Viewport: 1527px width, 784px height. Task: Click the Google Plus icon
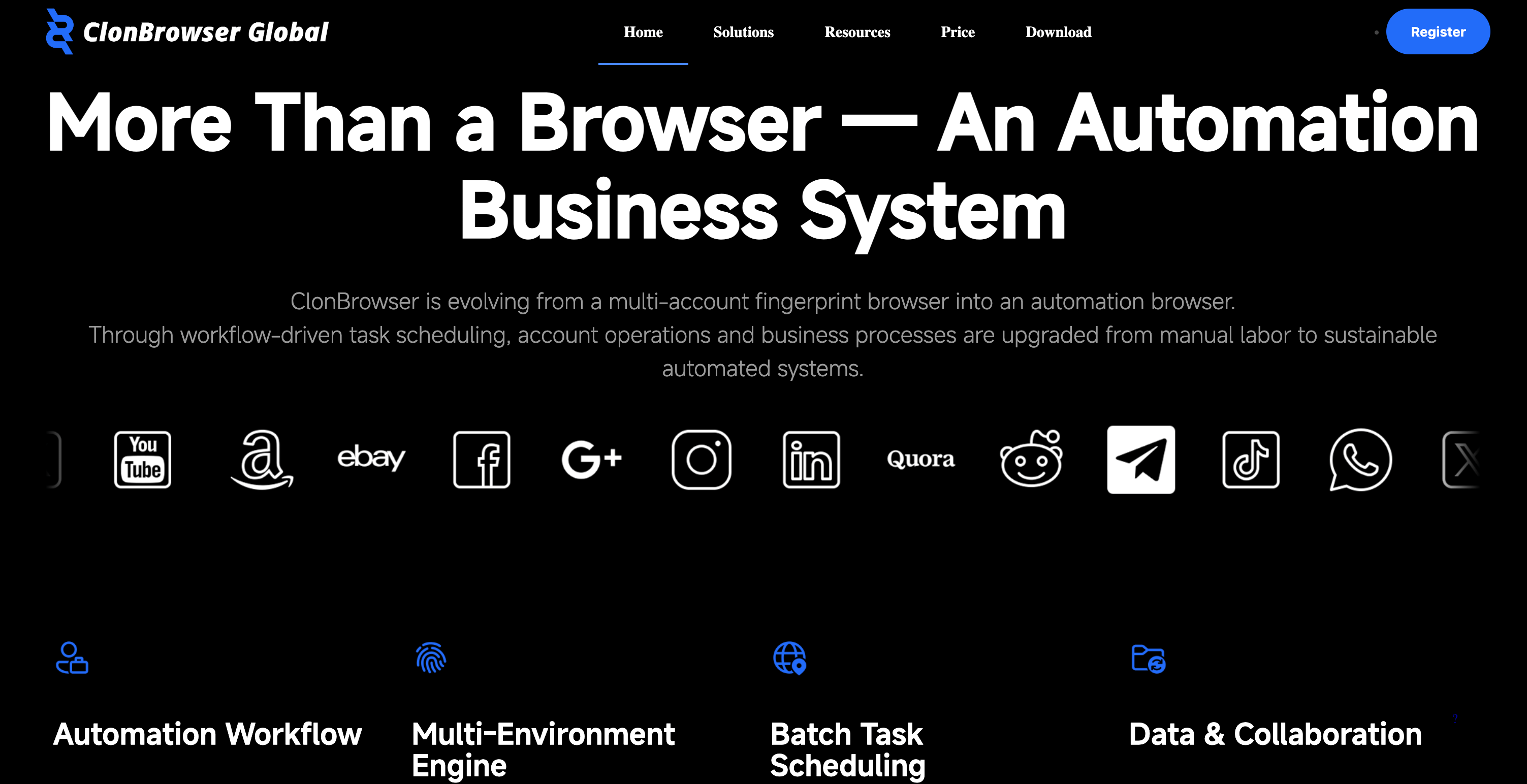(592, 459)
